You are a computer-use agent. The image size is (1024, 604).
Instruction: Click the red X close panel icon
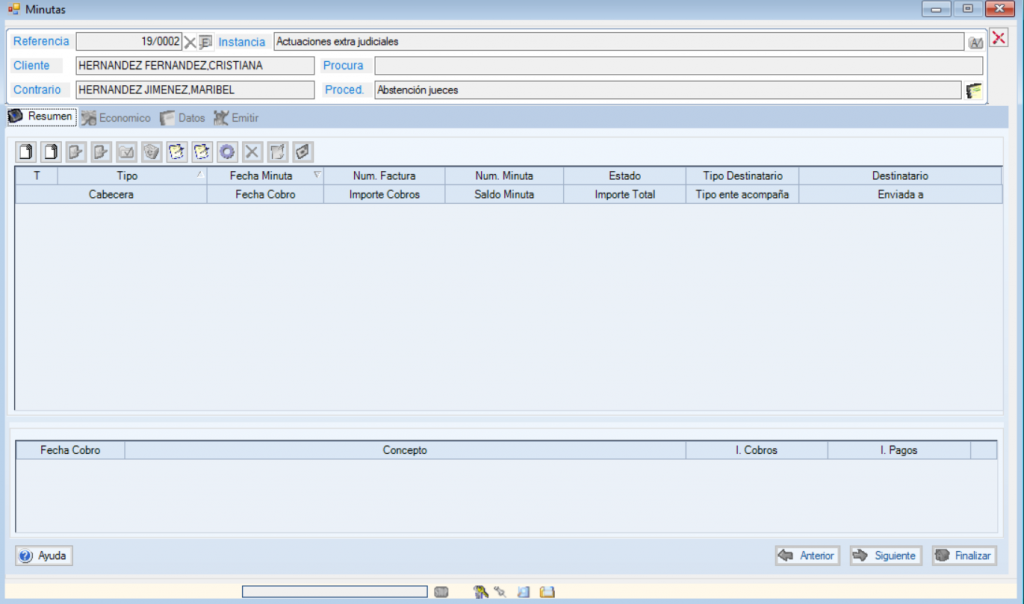click(998, 39)
